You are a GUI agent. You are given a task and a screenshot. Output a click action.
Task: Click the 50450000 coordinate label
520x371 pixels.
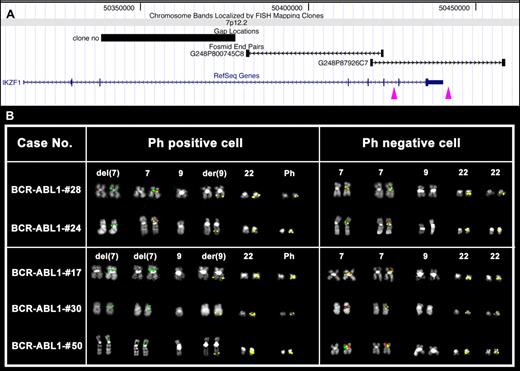coord(454,8)
